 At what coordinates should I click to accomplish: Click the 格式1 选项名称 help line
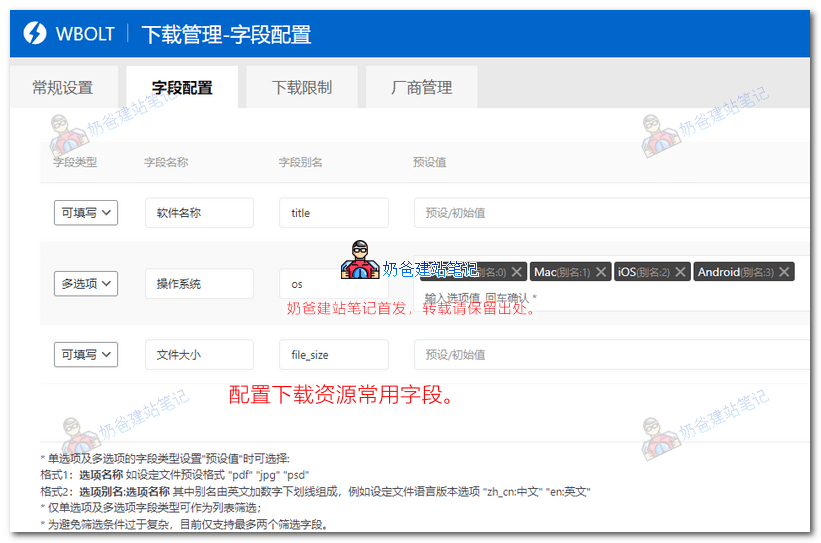175,475
